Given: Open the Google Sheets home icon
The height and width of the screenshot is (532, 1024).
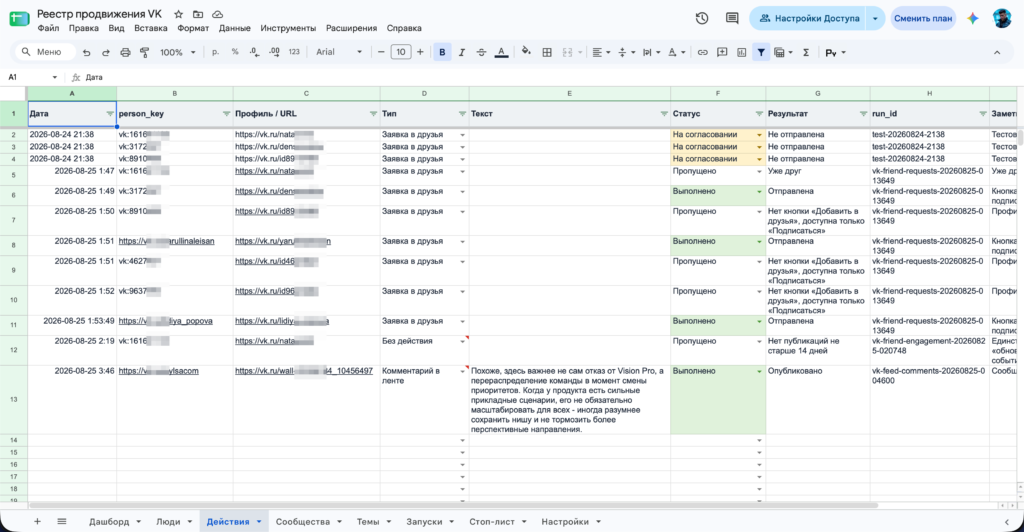Looking at the screenshot, I should tap(19, 18).
